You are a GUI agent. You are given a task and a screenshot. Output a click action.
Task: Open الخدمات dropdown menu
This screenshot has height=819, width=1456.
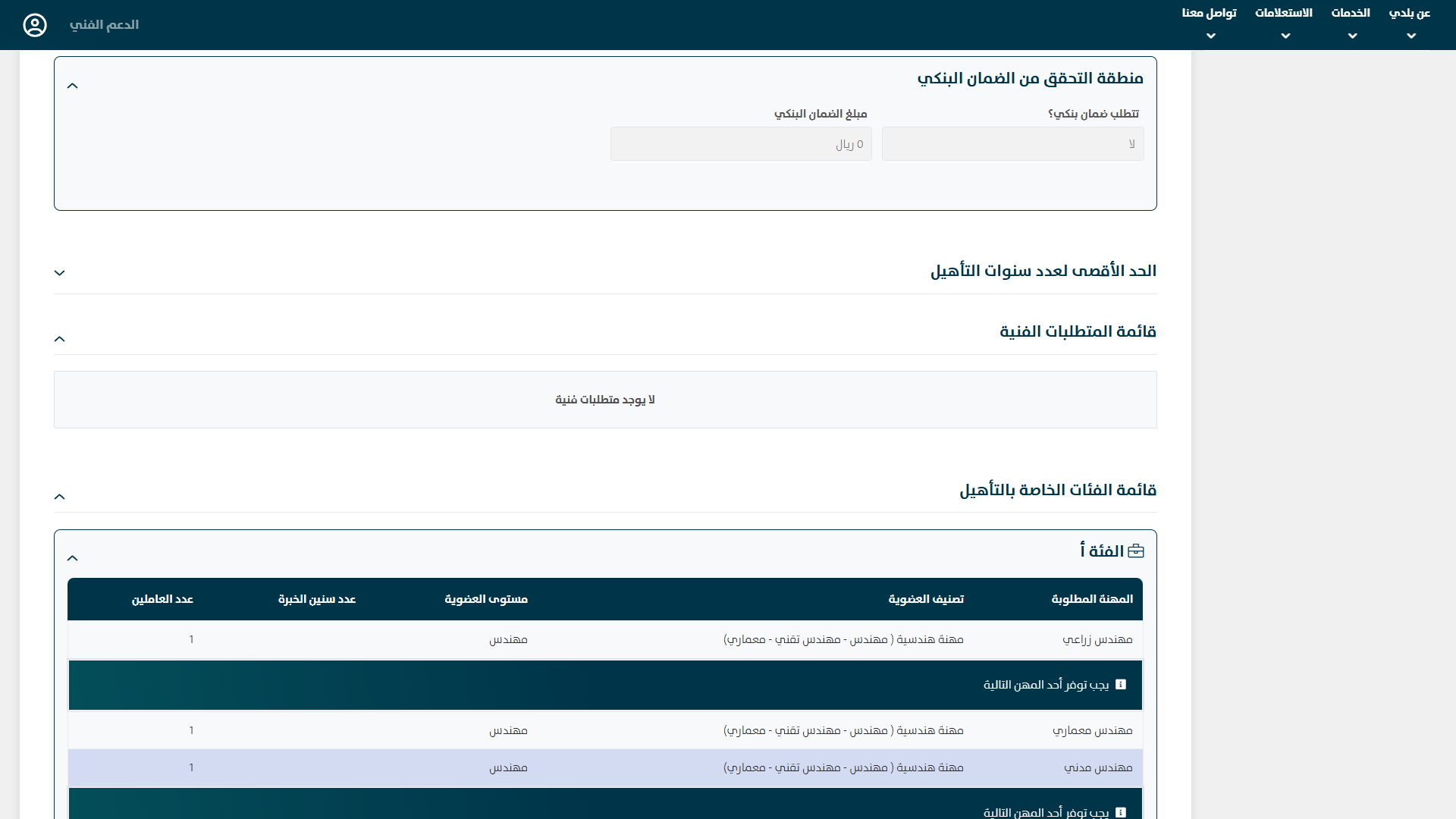pyautogui.click(x=1351, y=14)
